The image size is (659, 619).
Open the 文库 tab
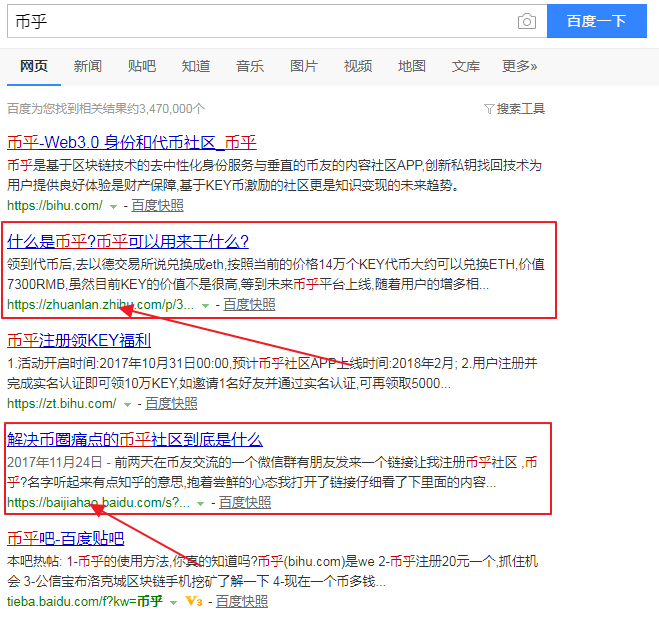(x=466, y=66)
